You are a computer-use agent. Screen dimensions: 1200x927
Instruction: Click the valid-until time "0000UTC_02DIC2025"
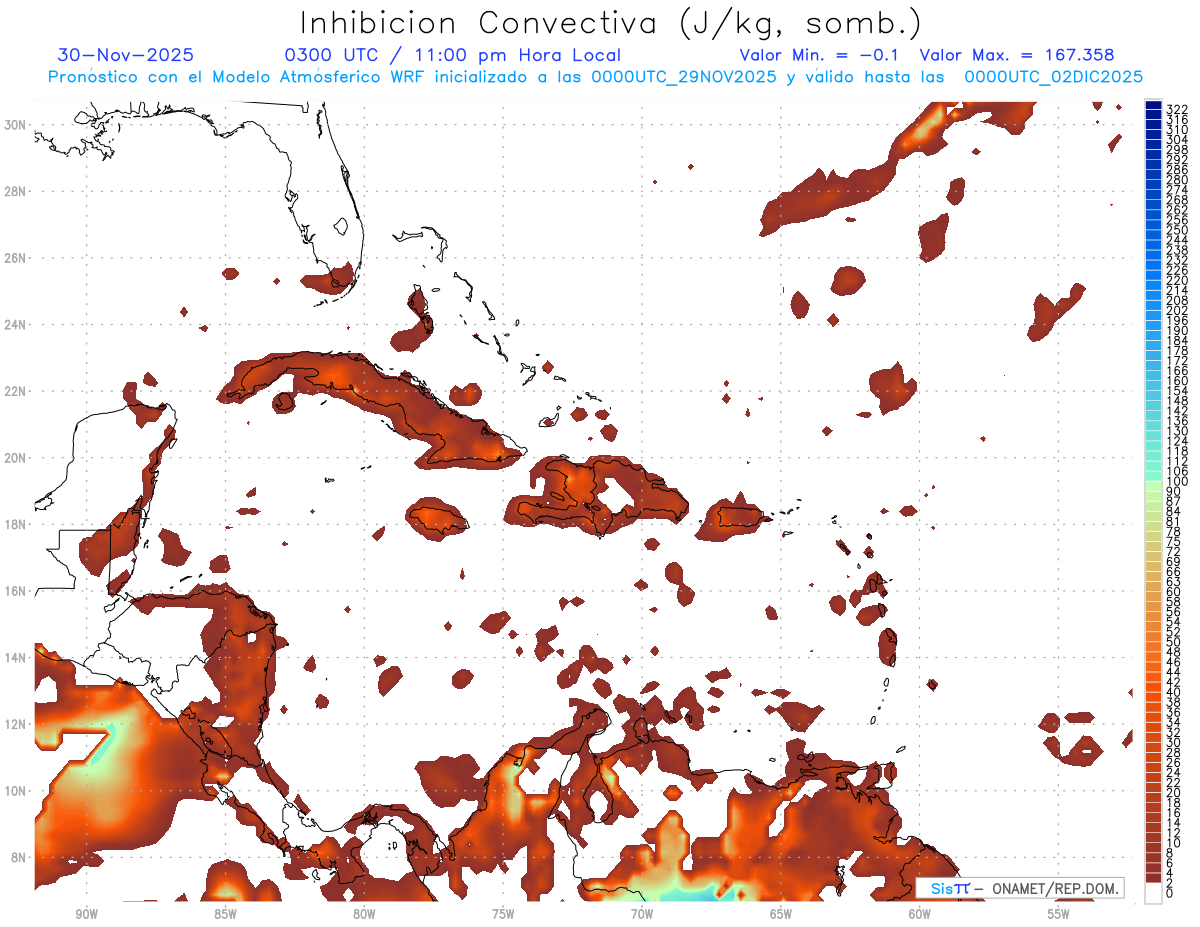[1054, 77]
